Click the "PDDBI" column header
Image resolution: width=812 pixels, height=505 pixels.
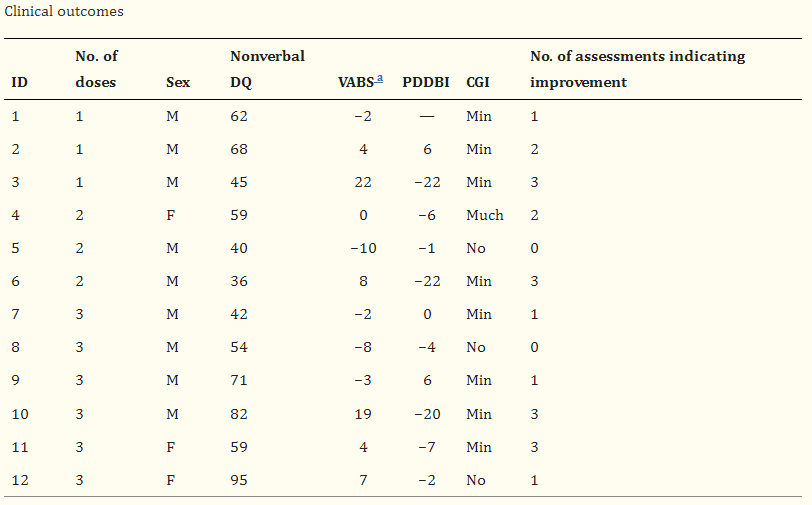[427, 82]
